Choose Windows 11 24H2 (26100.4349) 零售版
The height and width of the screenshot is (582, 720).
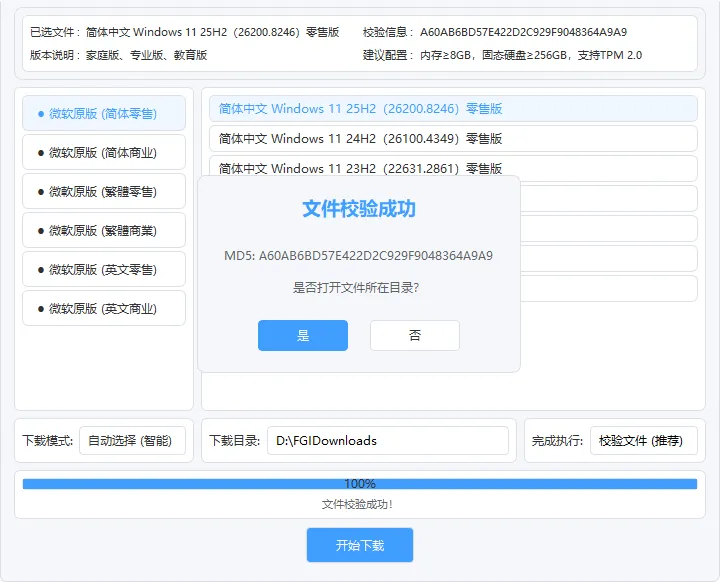click(x=453, y=139)
